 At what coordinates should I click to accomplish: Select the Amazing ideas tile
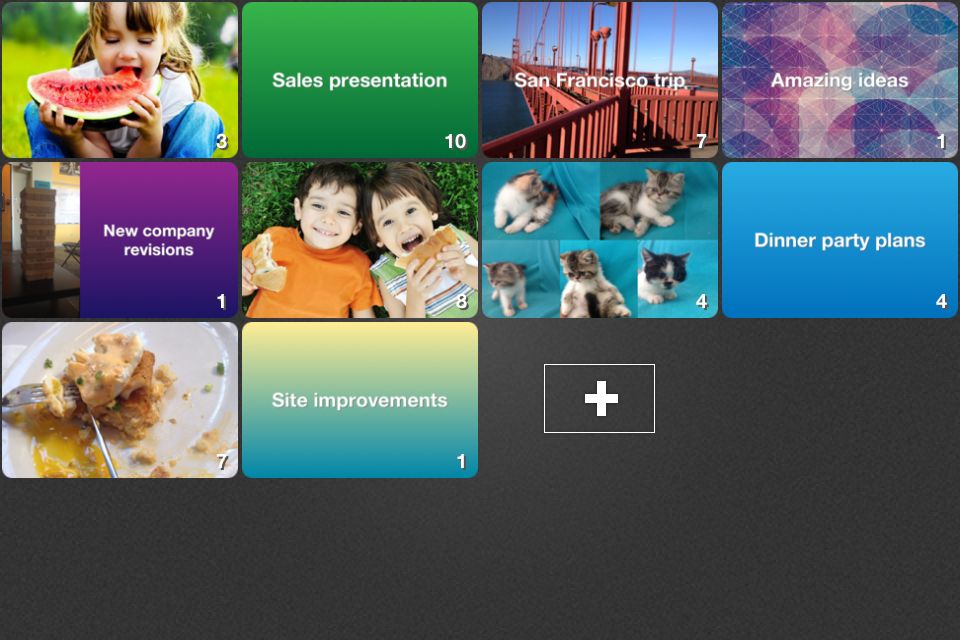coord(839,80)
